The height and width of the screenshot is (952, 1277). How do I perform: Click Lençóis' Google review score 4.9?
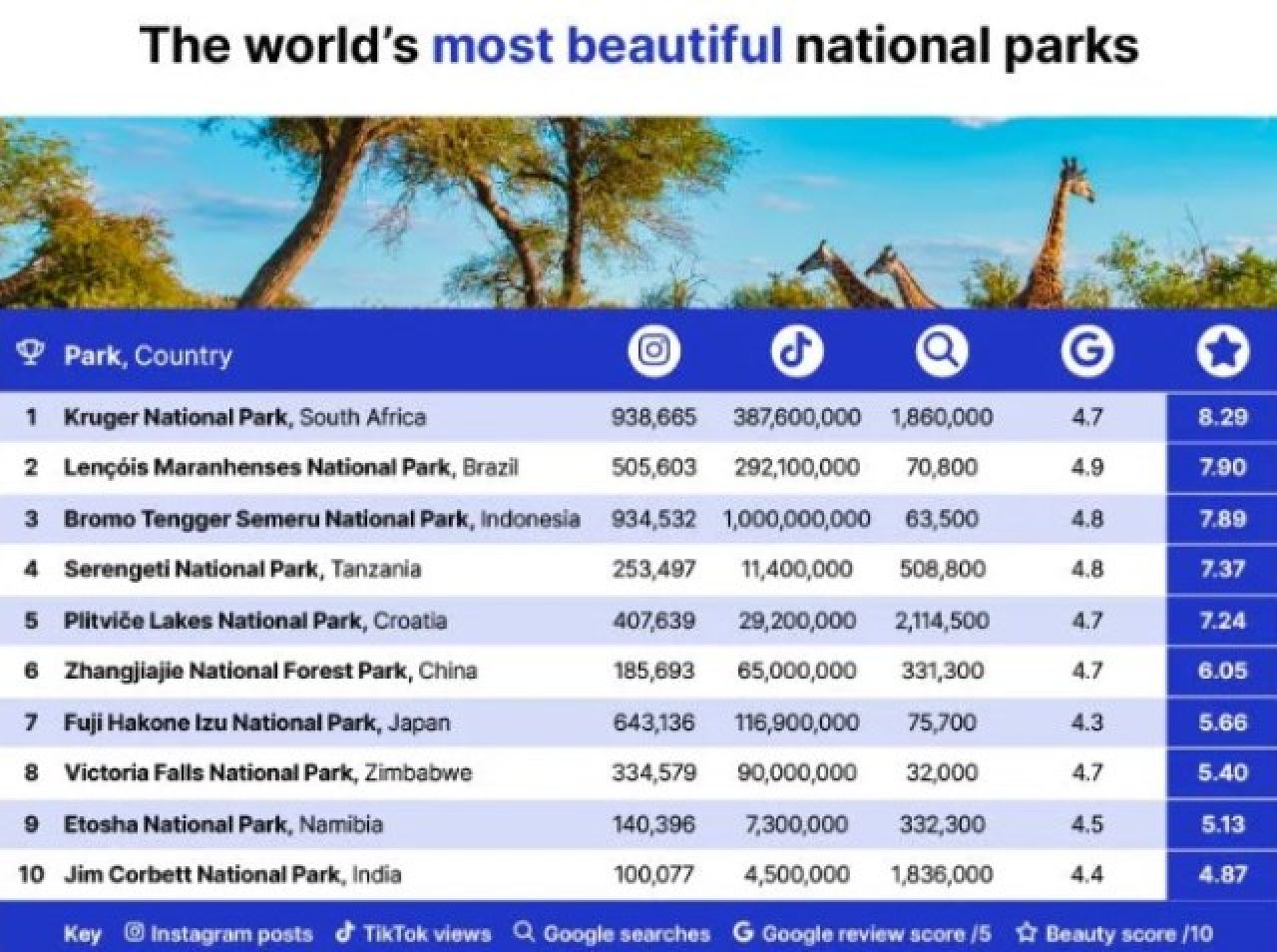pyautogui.click(x=1086, y=467)
